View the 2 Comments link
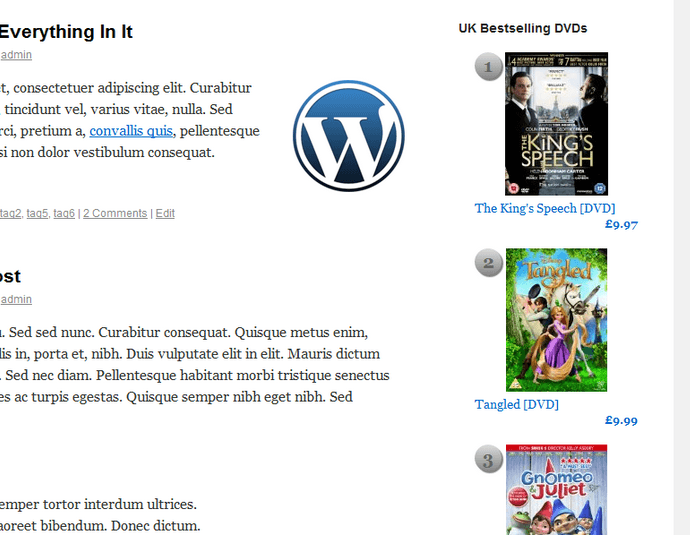 pos(115,213)
